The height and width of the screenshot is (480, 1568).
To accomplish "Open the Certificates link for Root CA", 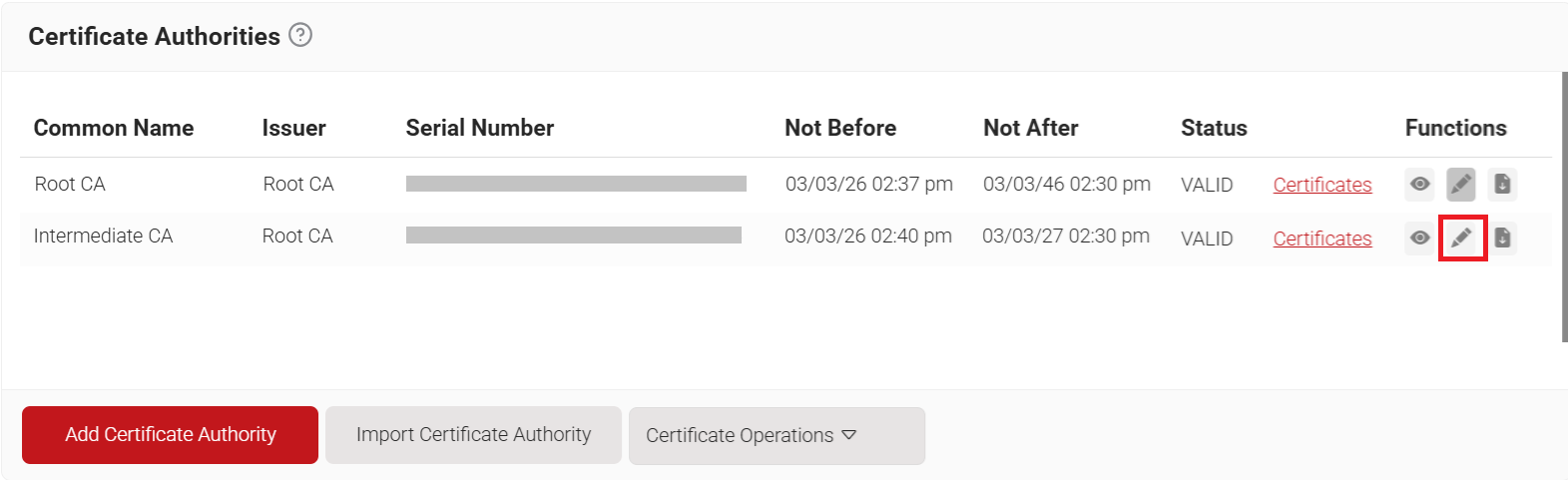I will (x=1322, y=185).
